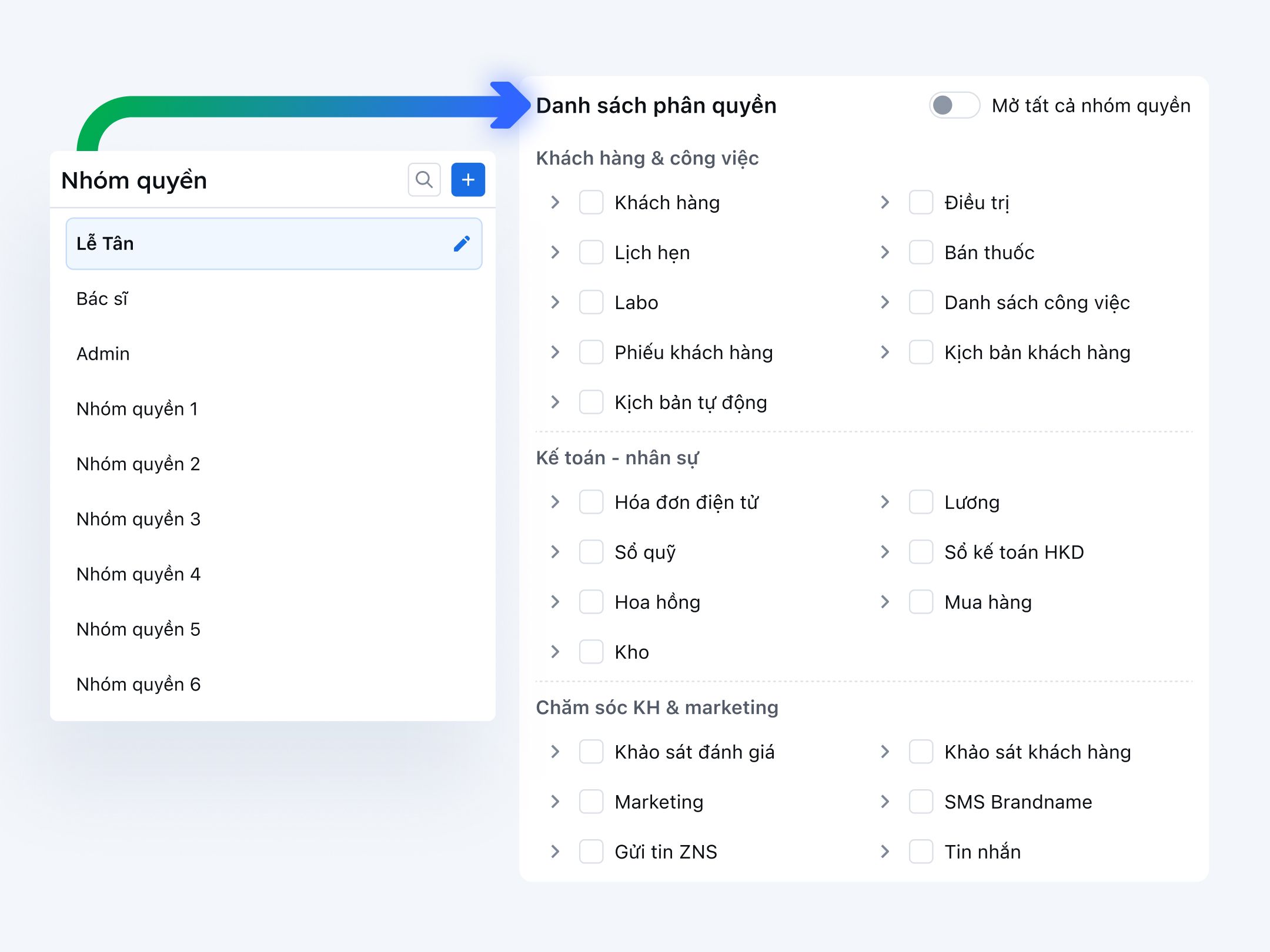Click the search icon in Nhóm quyền
1270x952 pixels.
point(424,180)
